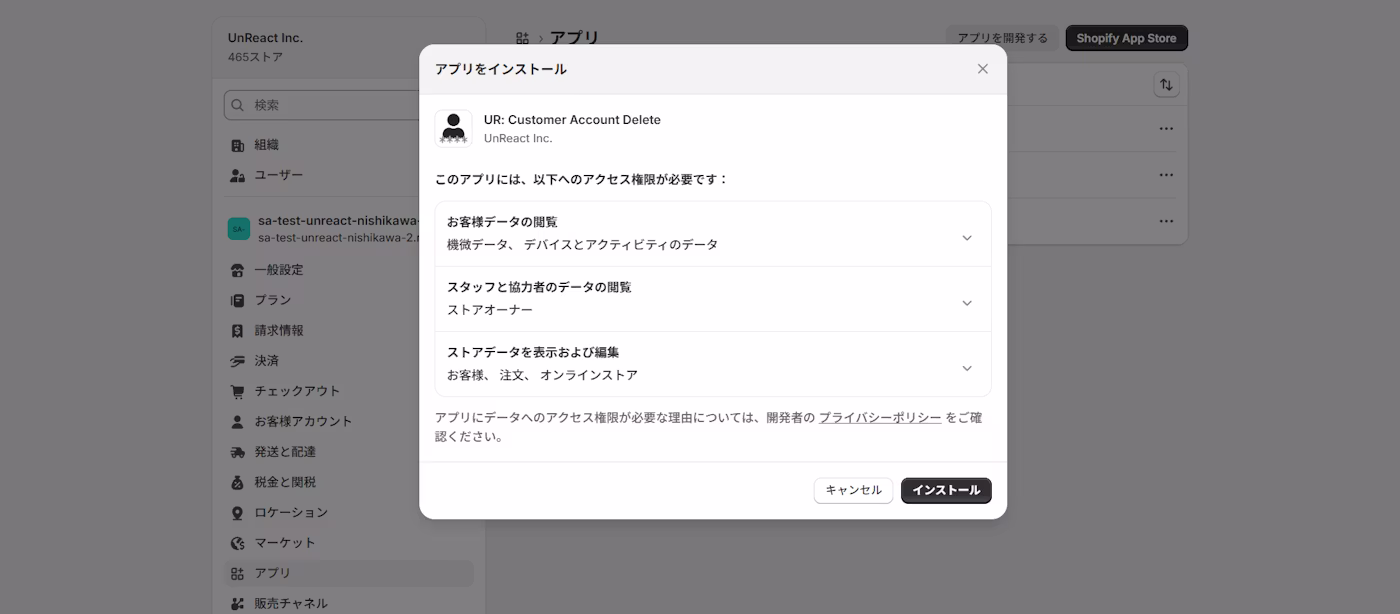Click the キャンセル button
Screen dimensions: 1400x614
point(853,490)
